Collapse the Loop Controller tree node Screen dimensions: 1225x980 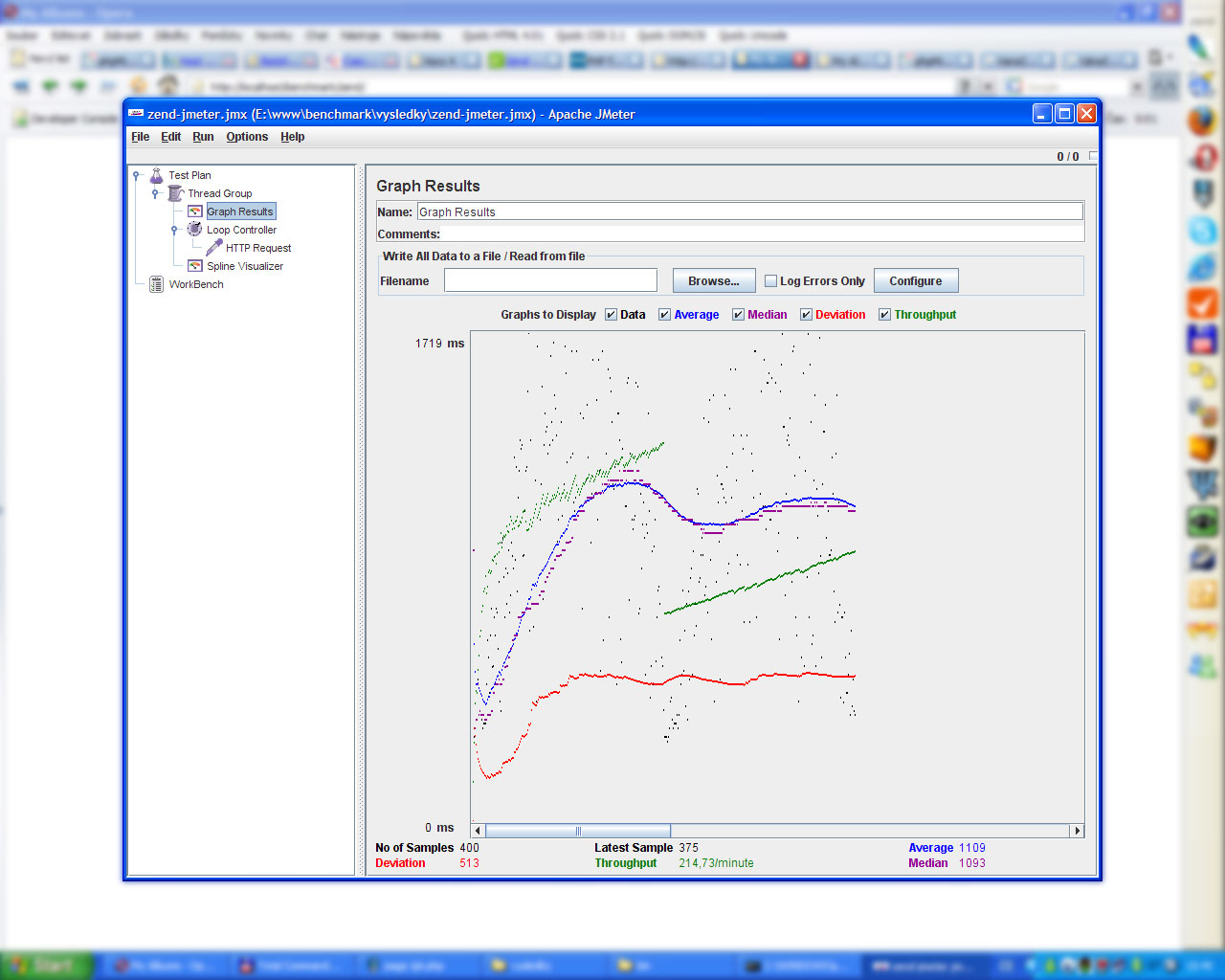(x=174, y=230)
